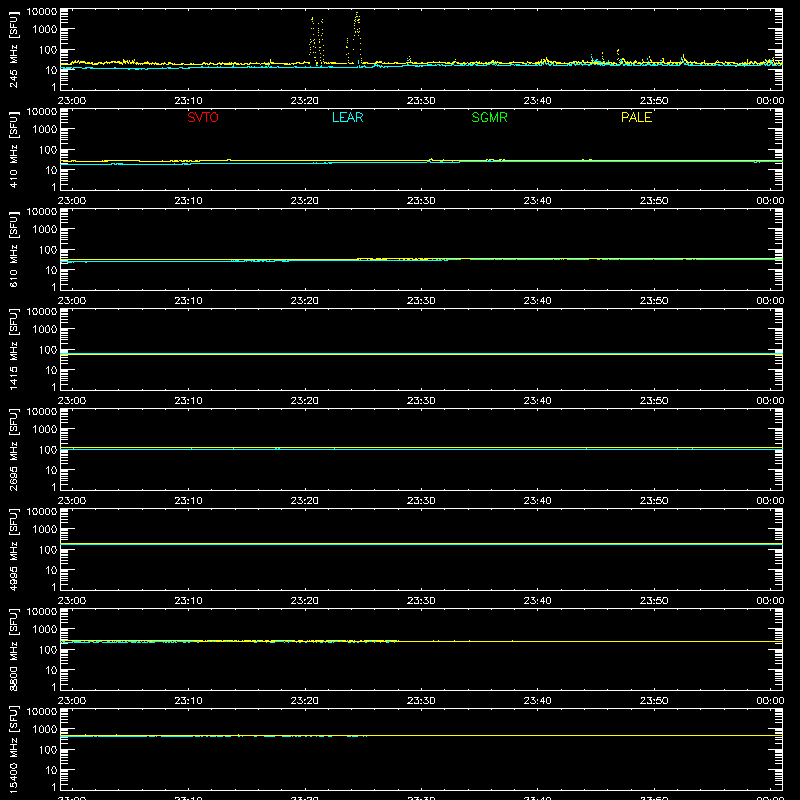Click the 1415 MHz [SFU] axis title
This screenshot has height=800, width=800.
coord(13,350)
